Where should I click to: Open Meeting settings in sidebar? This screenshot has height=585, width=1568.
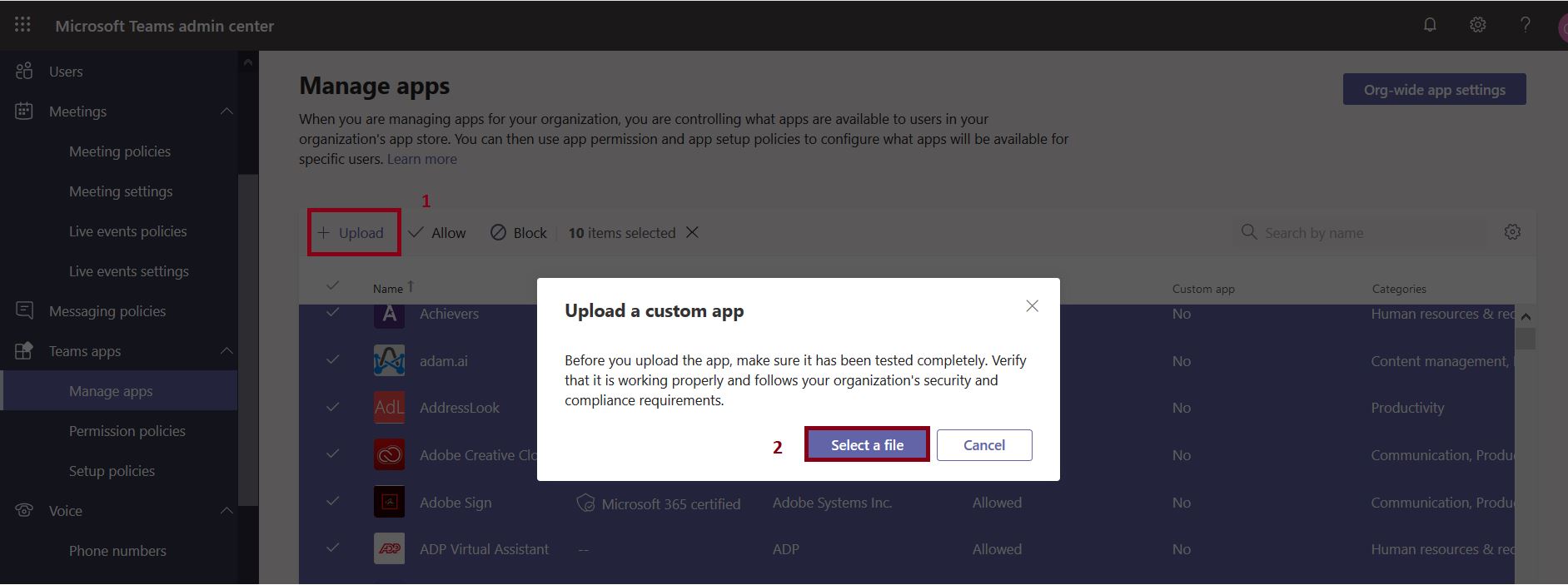click(119, 191)
